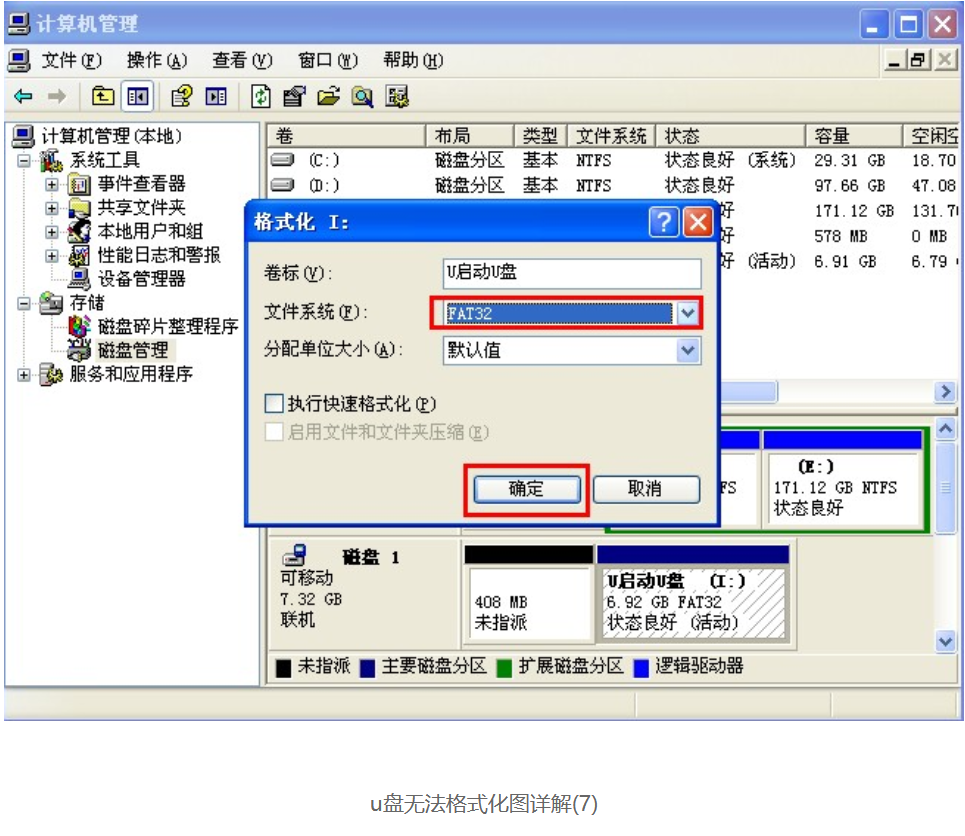Click the format dialog's help question-mark button

click(663, 222)
